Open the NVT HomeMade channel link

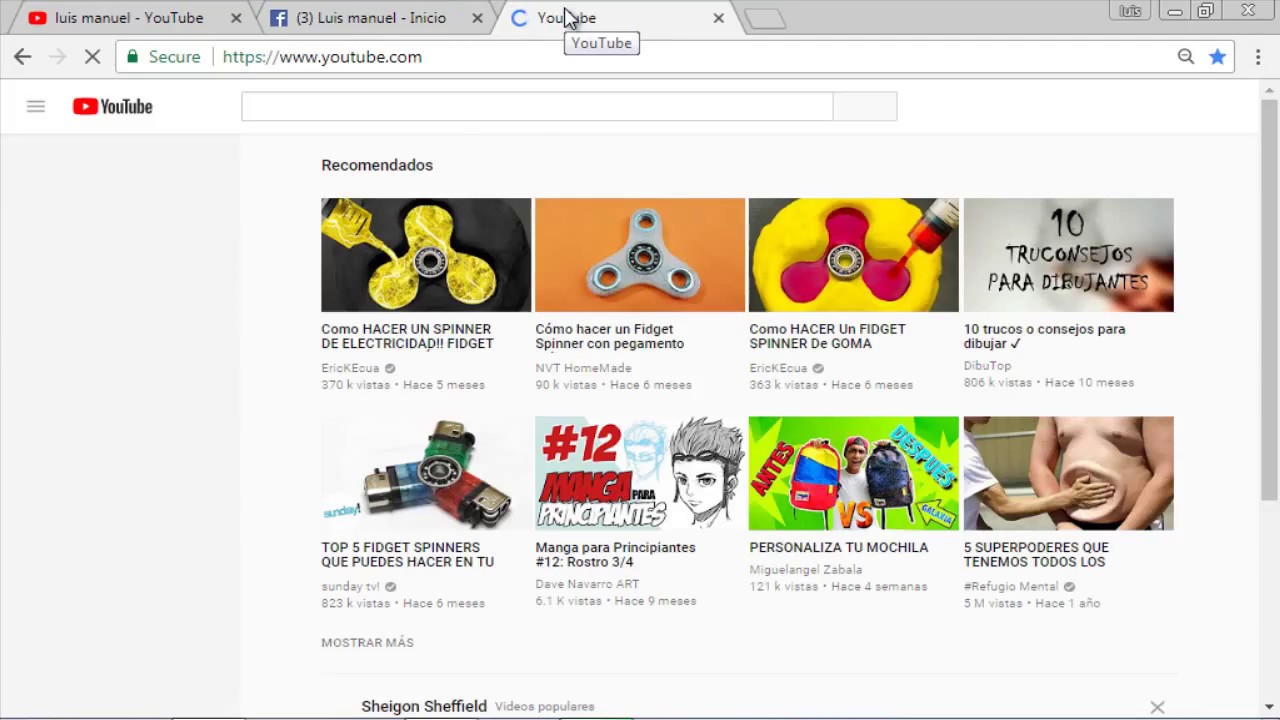[x=583, y=368]
